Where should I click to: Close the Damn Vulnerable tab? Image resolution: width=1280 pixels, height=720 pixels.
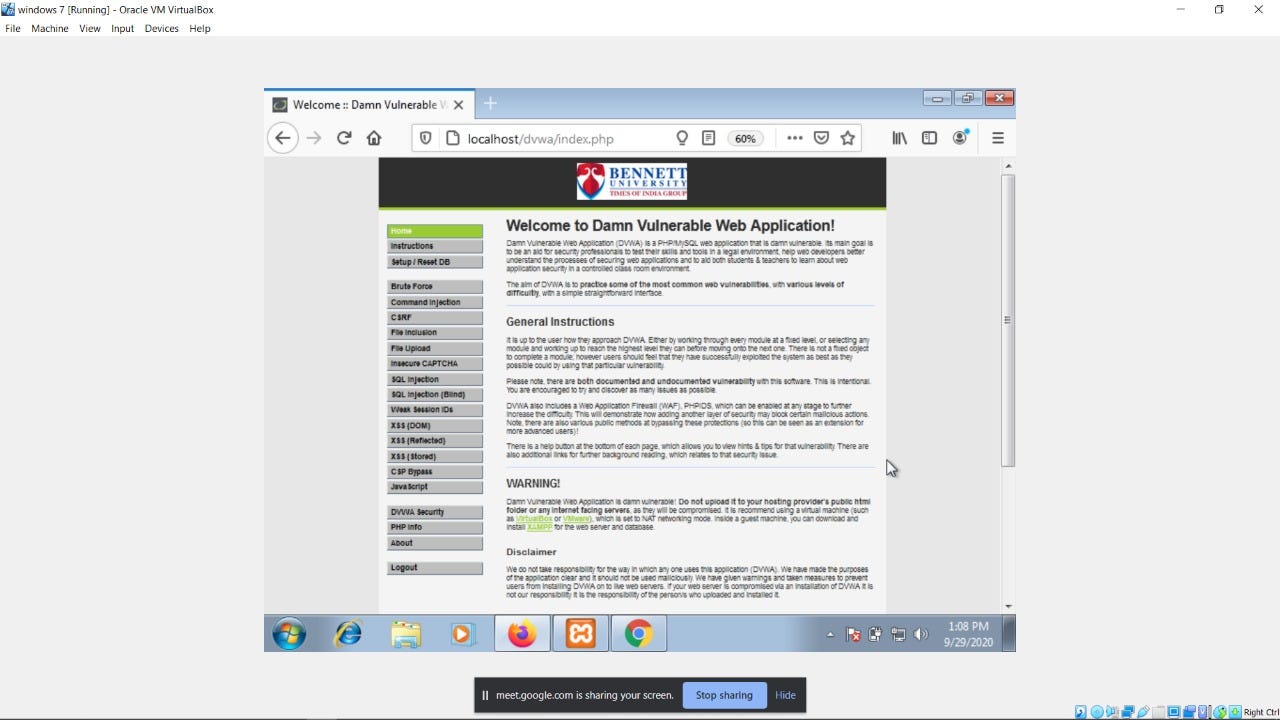pyautogui.click(x=458, y=104)
